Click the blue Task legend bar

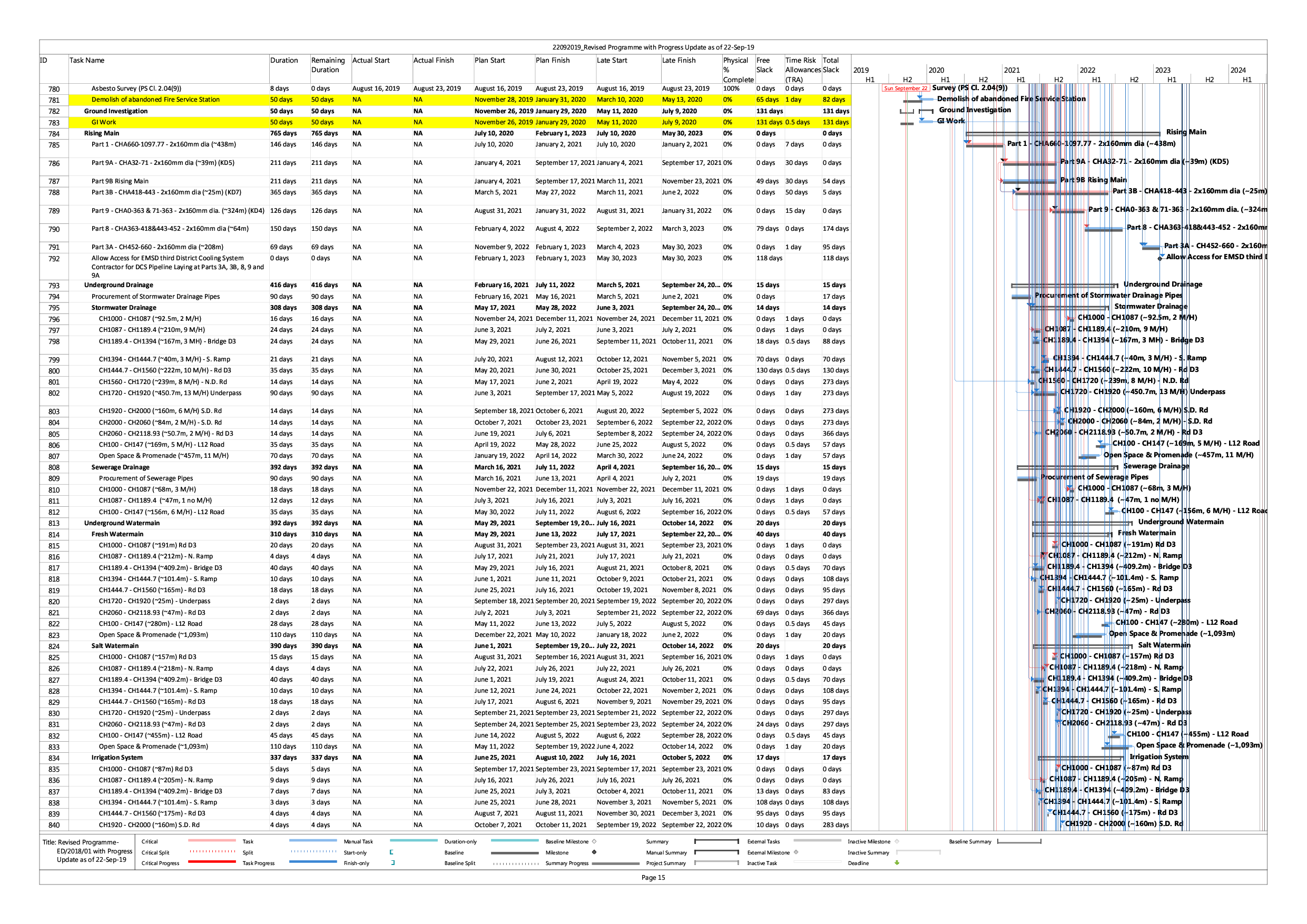(x=312, y=840)
